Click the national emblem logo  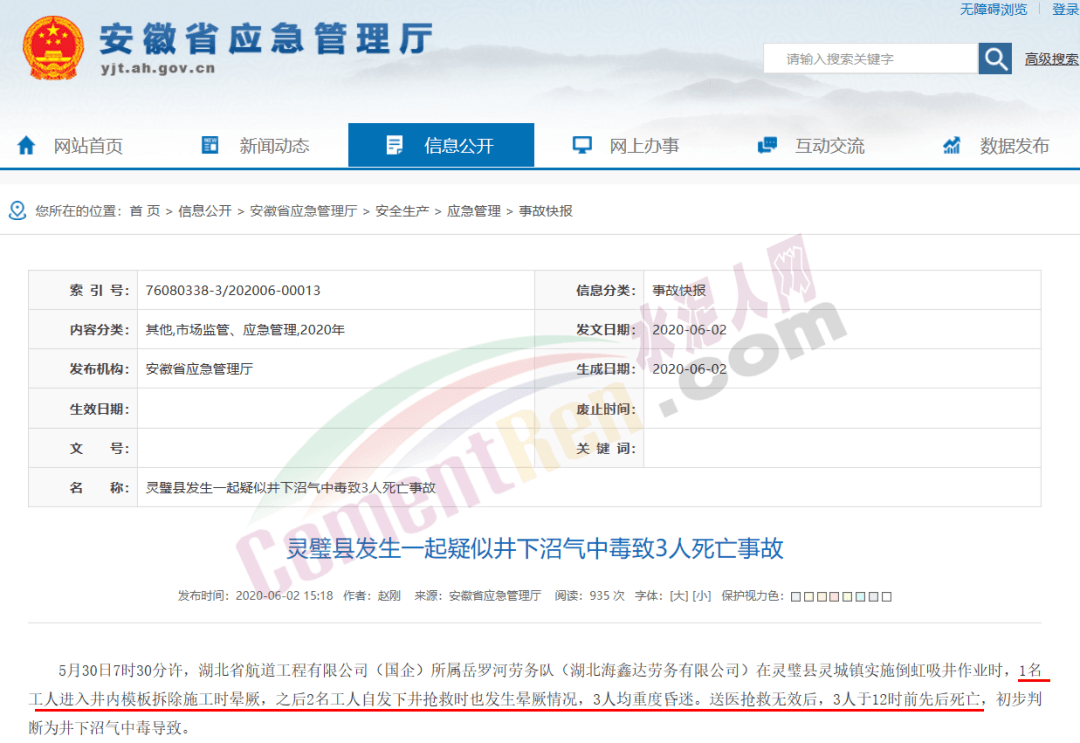[54, 48]
